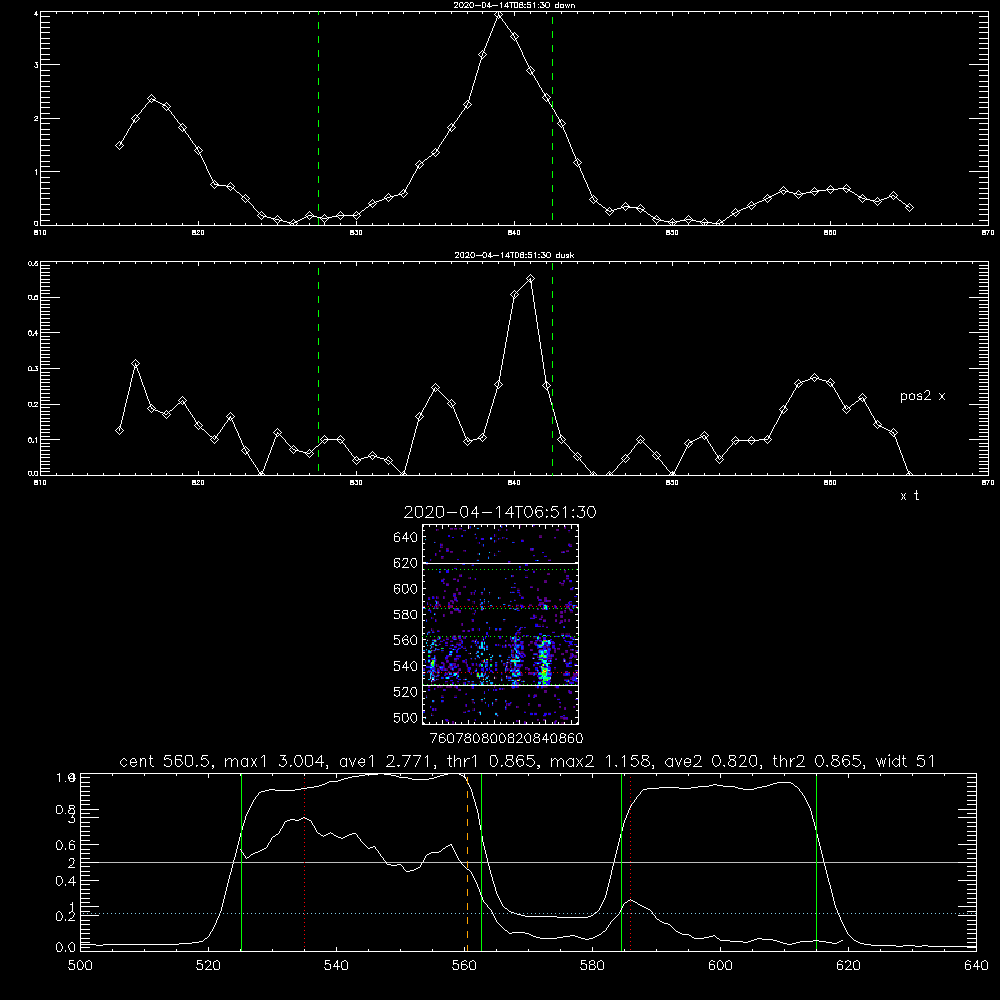
Task: Click the left green dashed line in dawn plot
Action: coord(318,118)
